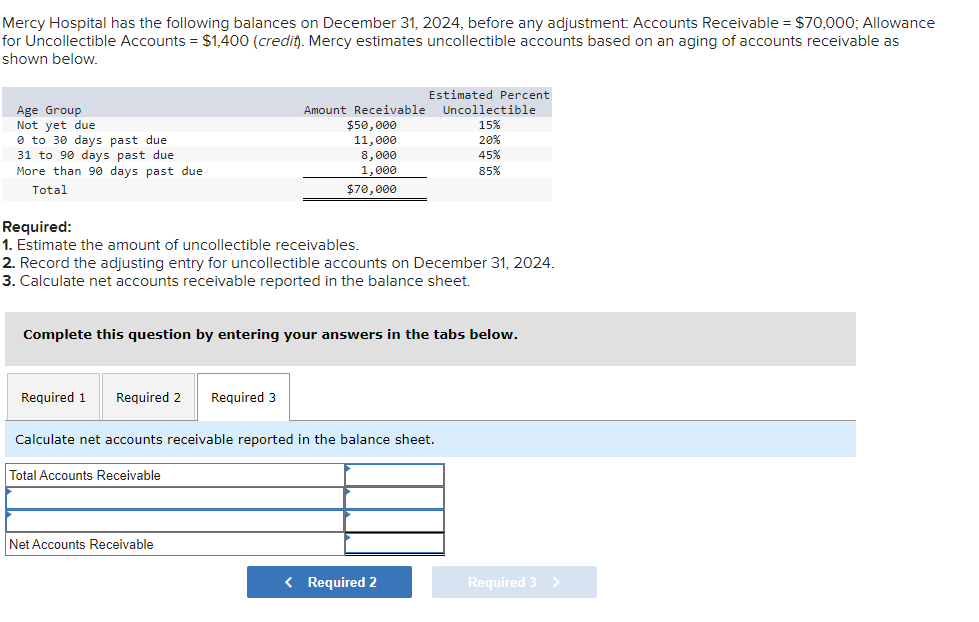Click the blue triangle in the Net Accounts Receivable amount cell
Viewport: 979px width, 622px height.
pos(349,538)
